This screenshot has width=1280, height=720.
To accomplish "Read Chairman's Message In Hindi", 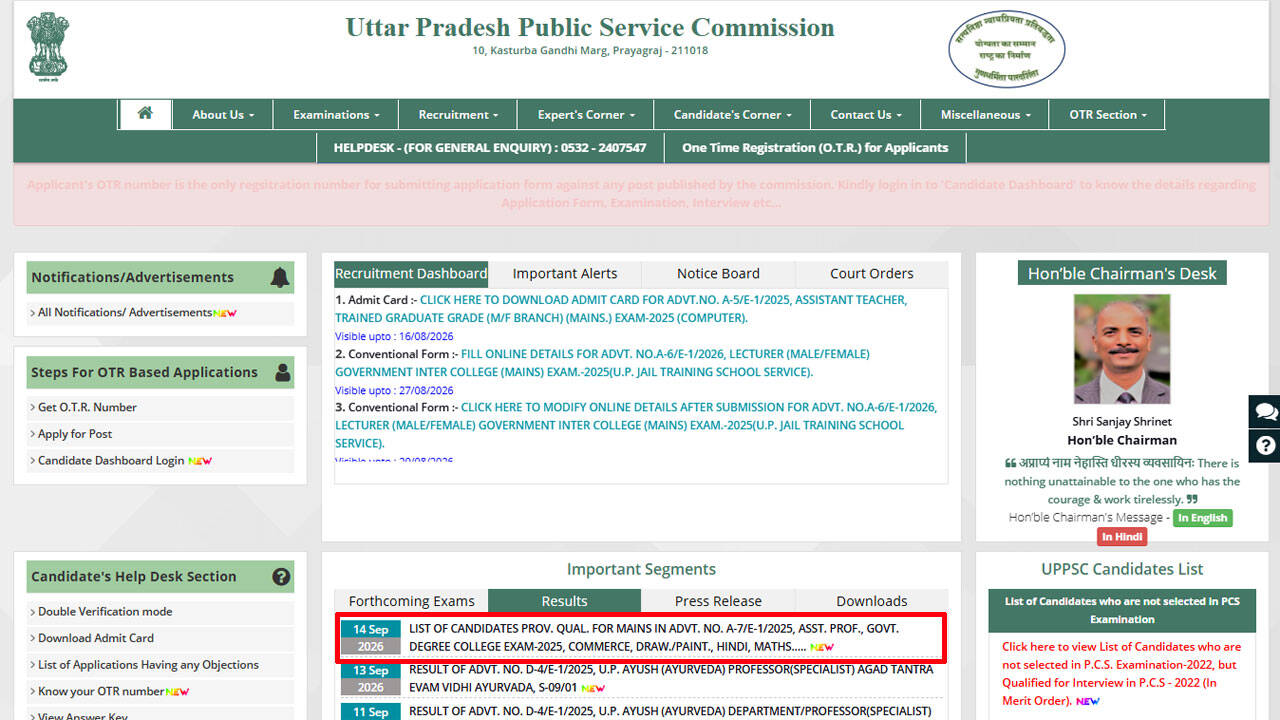I will pos(1122,537).
